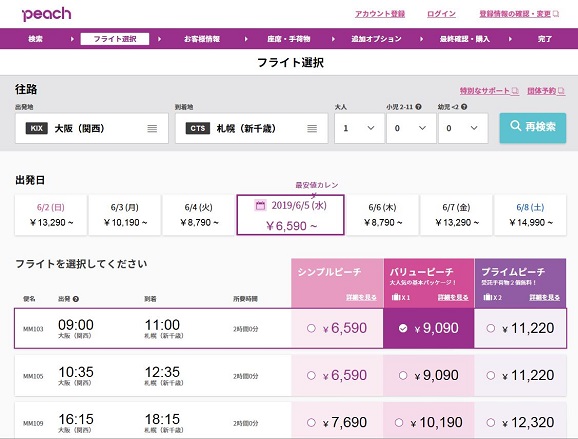
Task: Open the 幼児 <2 passenger count dropdown
Action: click(463, 128)
